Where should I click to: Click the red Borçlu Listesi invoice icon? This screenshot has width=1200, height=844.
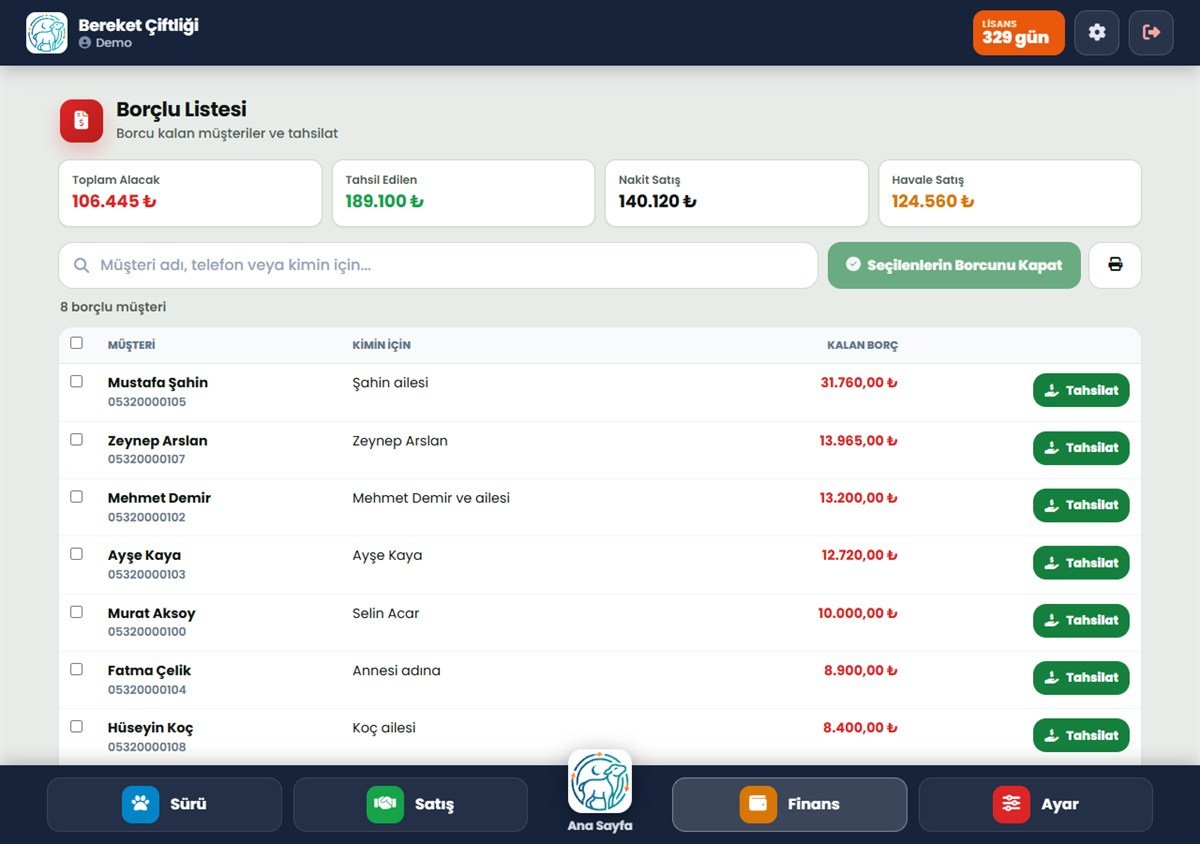tap(81, 120)
